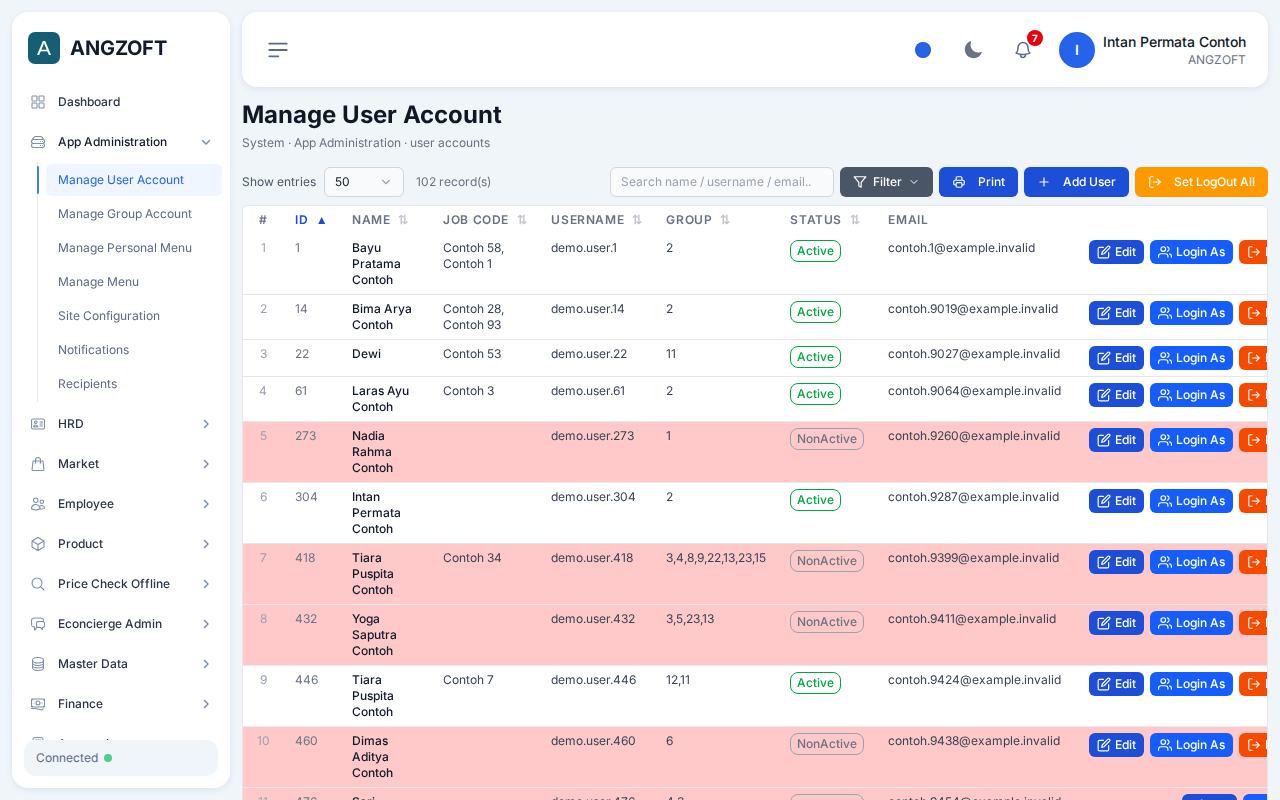Click the Master Data database icon

tap(38, 664)
